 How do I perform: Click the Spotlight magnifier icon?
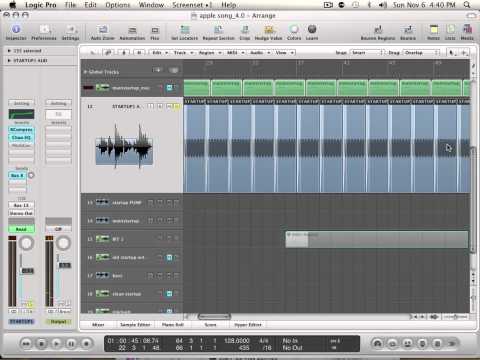467,5
